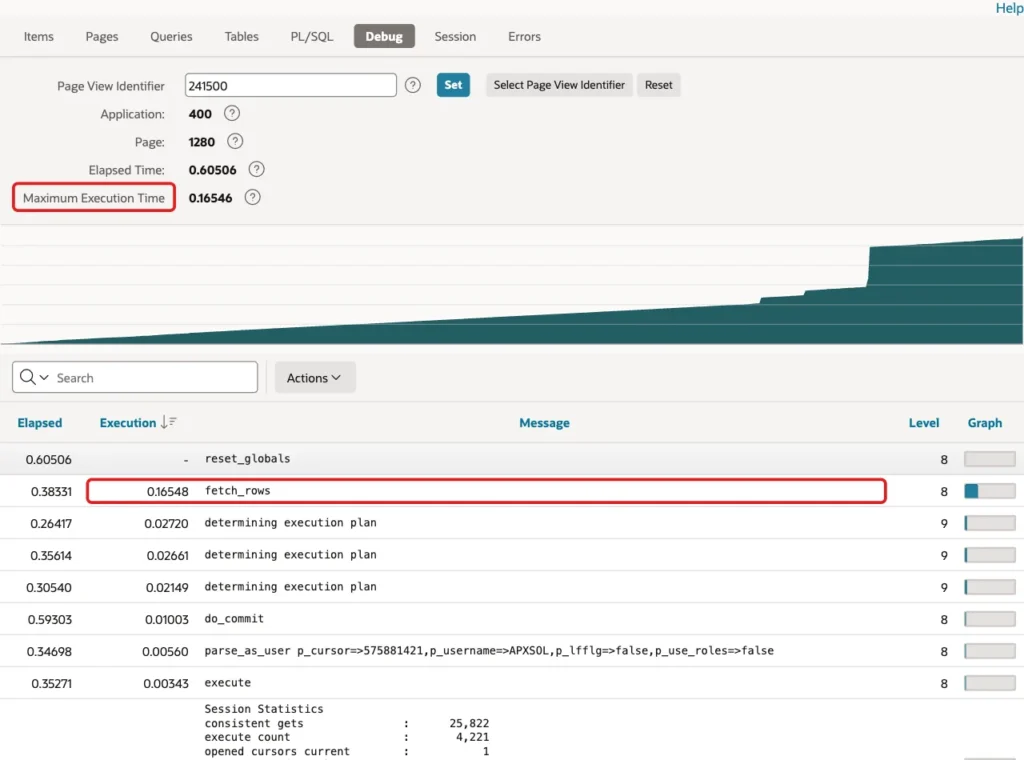This screenshot has height=760, width=1024.
Task: Go to the PL/SQL tab
Action: 312,37
